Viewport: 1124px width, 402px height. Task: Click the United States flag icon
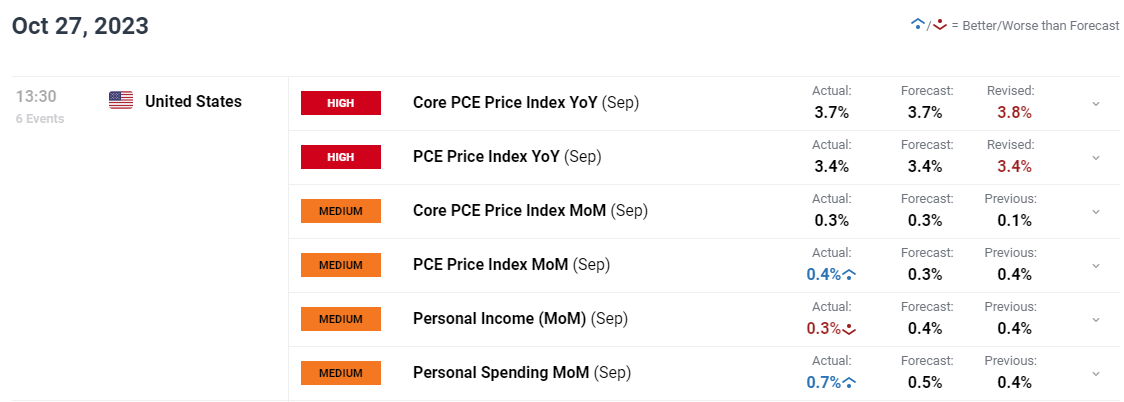click(x=121, y=100)
